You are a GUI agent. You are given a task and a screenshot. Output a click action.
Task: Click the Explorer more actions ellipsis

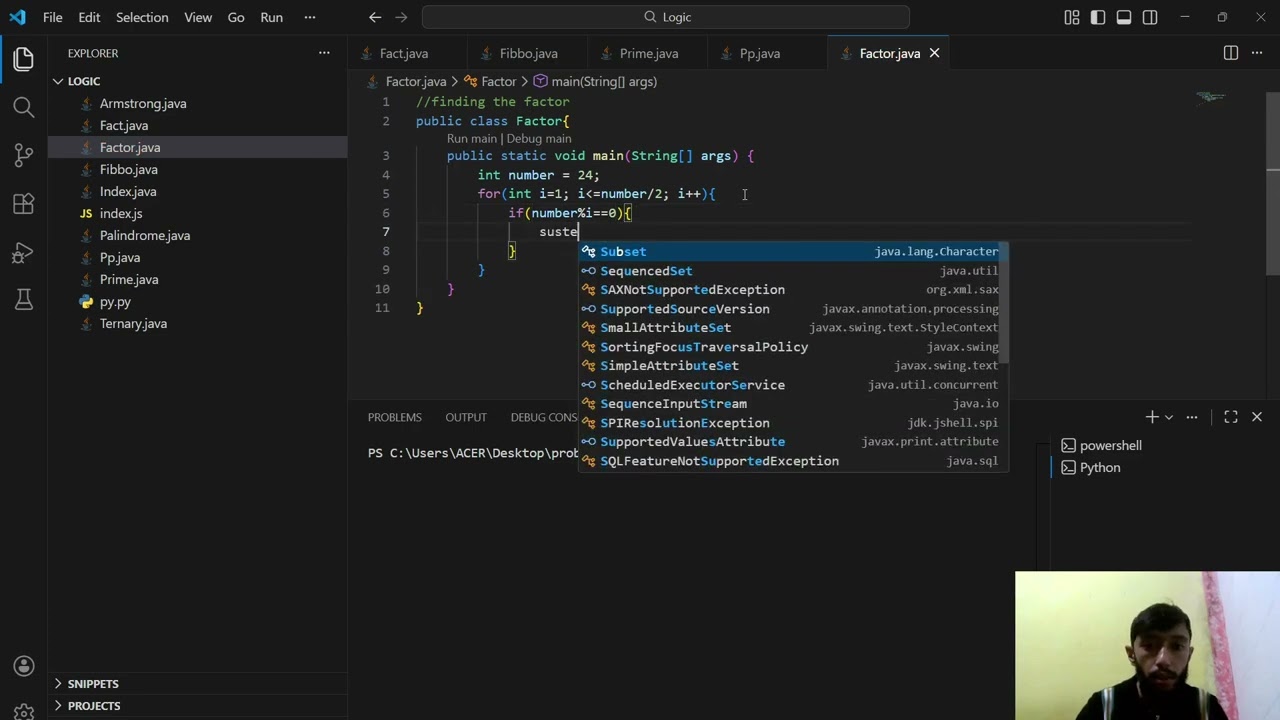point(324,53)
